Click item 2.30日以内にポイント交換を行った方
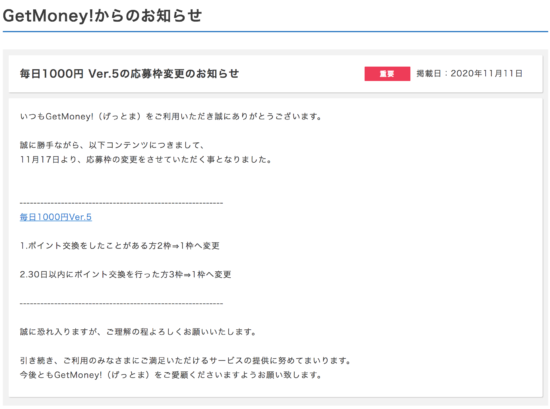550x409 pixels. pos(125,275)
